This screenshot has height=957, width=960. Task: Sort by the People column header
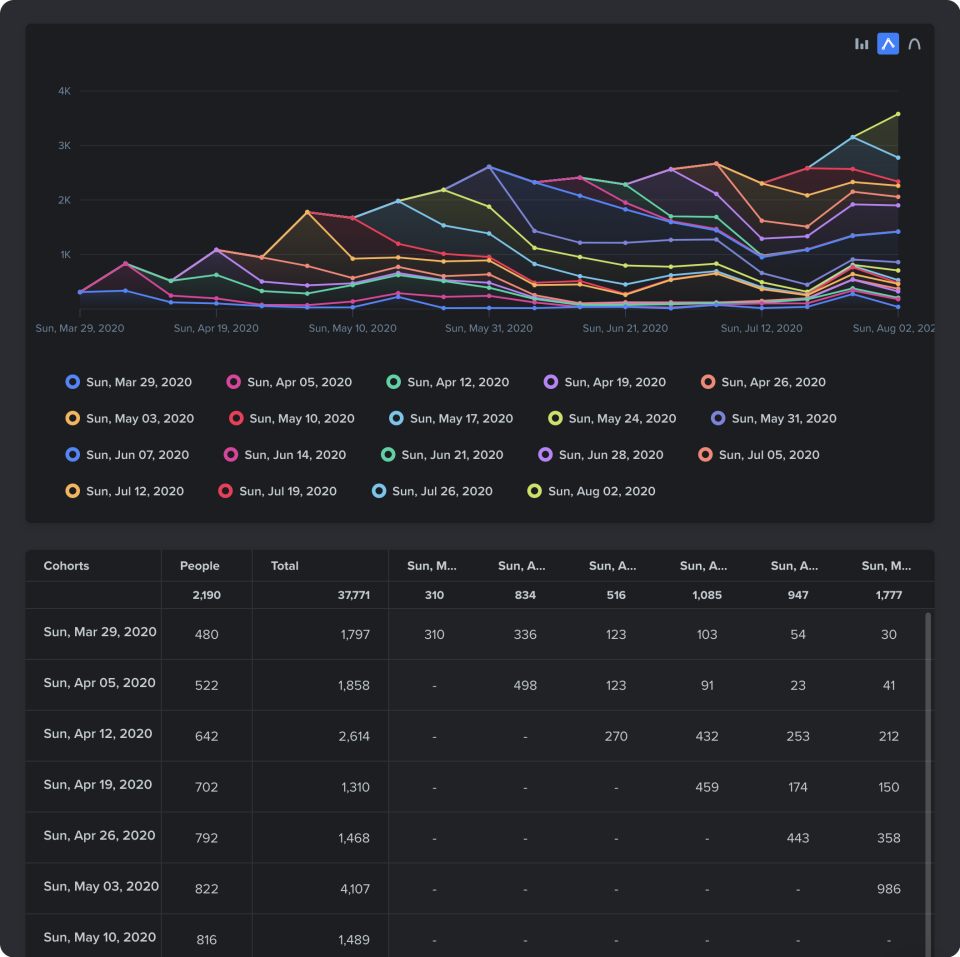click(199, 566)
